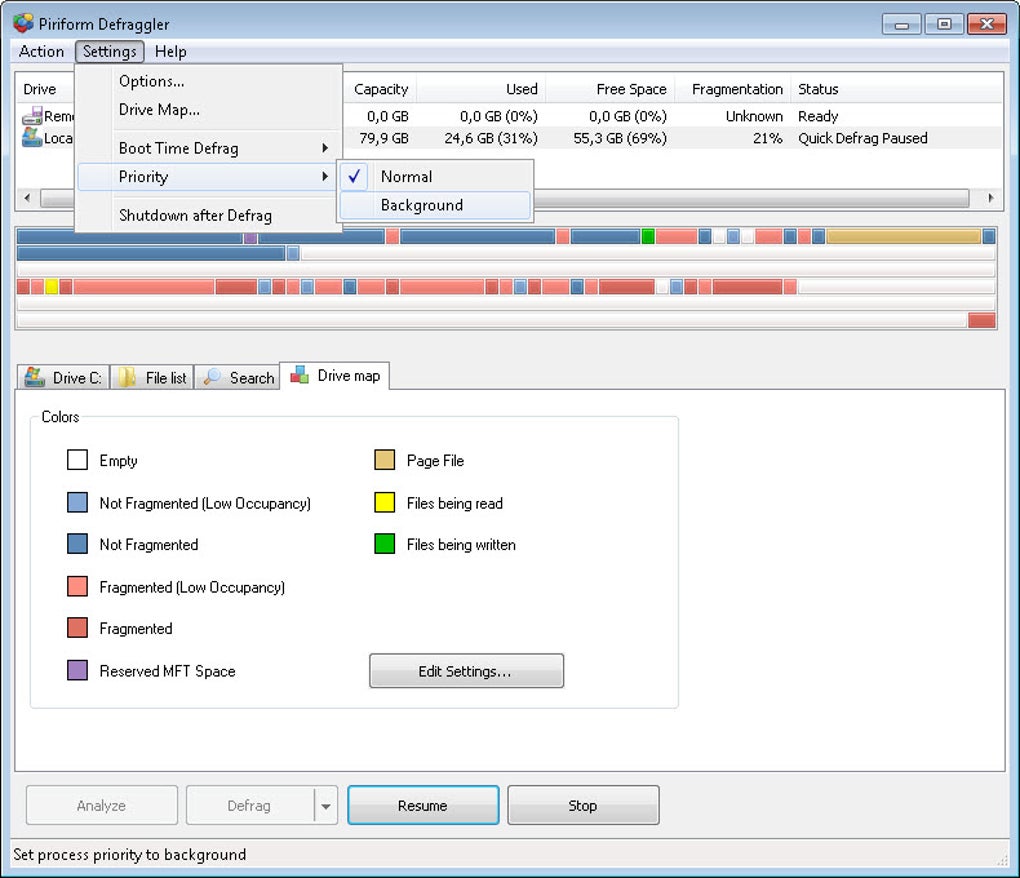Select the Local disk icon in drive list

click(x=32, y=137)
